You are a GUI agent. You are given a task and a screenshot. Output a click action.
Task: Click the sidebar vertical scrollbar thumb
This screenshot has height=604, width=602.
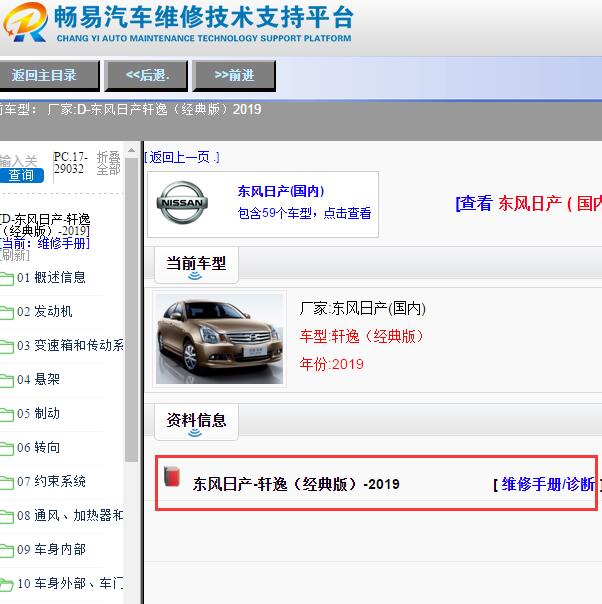pos(131,309)
